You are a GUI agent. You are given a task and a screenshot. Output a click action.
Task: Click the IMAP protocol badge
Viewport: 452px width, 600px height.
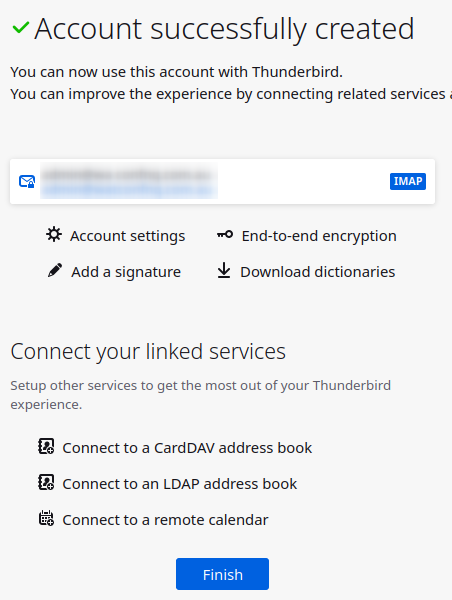coord(408,181)
